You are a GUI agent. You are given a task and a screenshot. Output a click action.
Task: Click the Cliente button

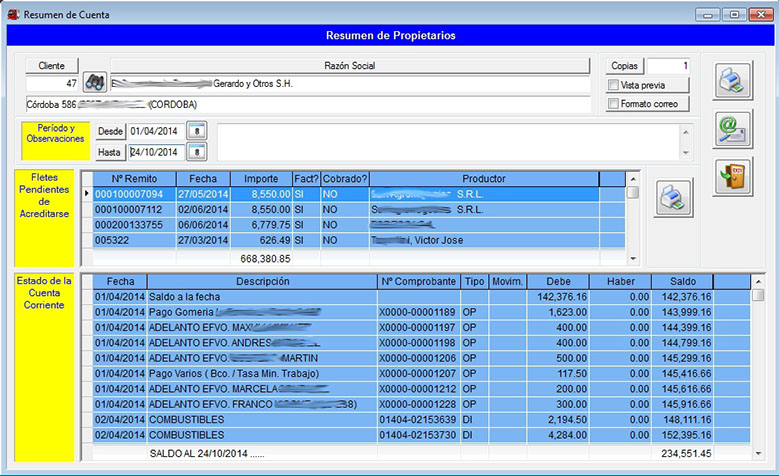tap(51, 65)
